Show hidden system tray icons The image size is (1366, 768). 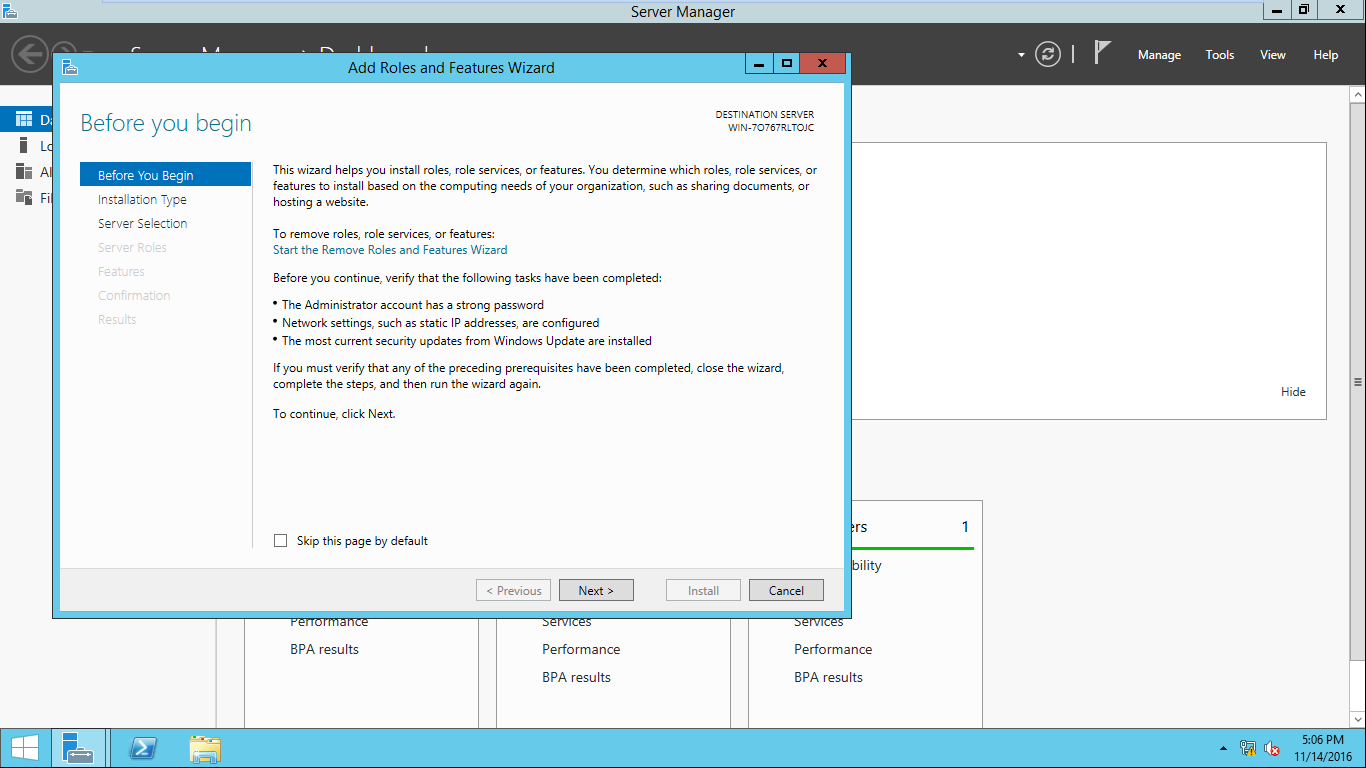pos(1223,748)
